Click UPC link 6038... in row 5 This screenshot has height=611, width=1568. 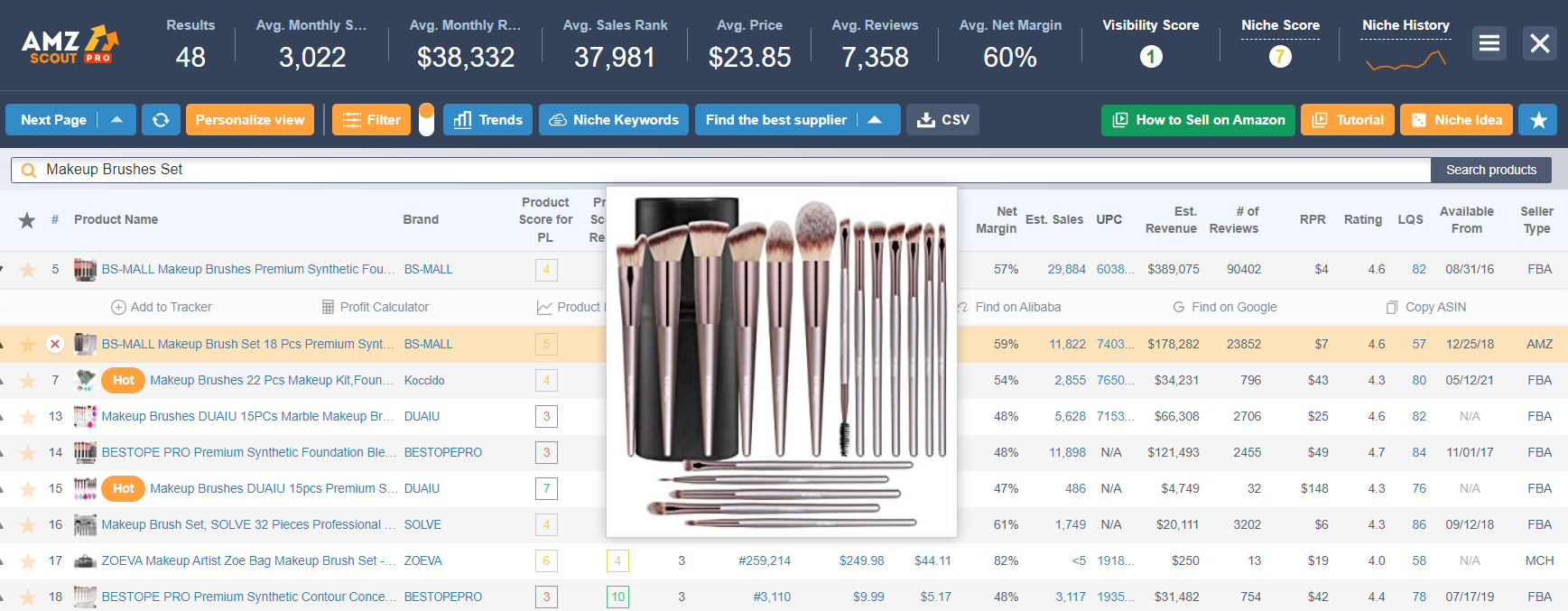tap(1115, 269)
